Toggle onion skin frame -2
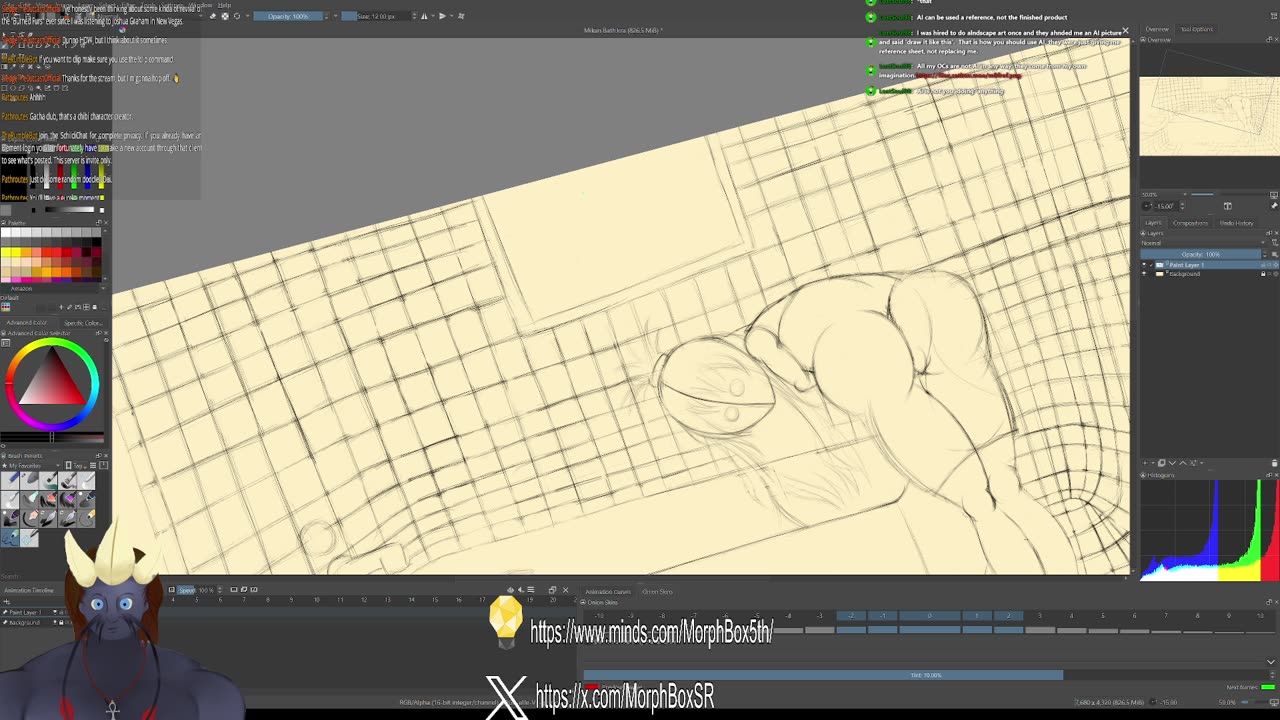Screen dimensions: 1280x720 851,616
